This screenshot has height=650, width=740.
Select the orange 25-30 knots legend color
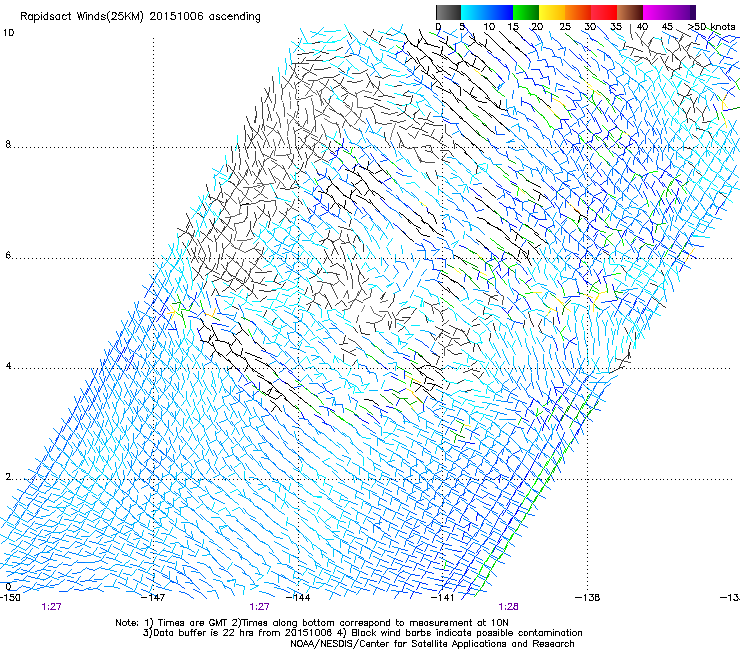(578, 12)
